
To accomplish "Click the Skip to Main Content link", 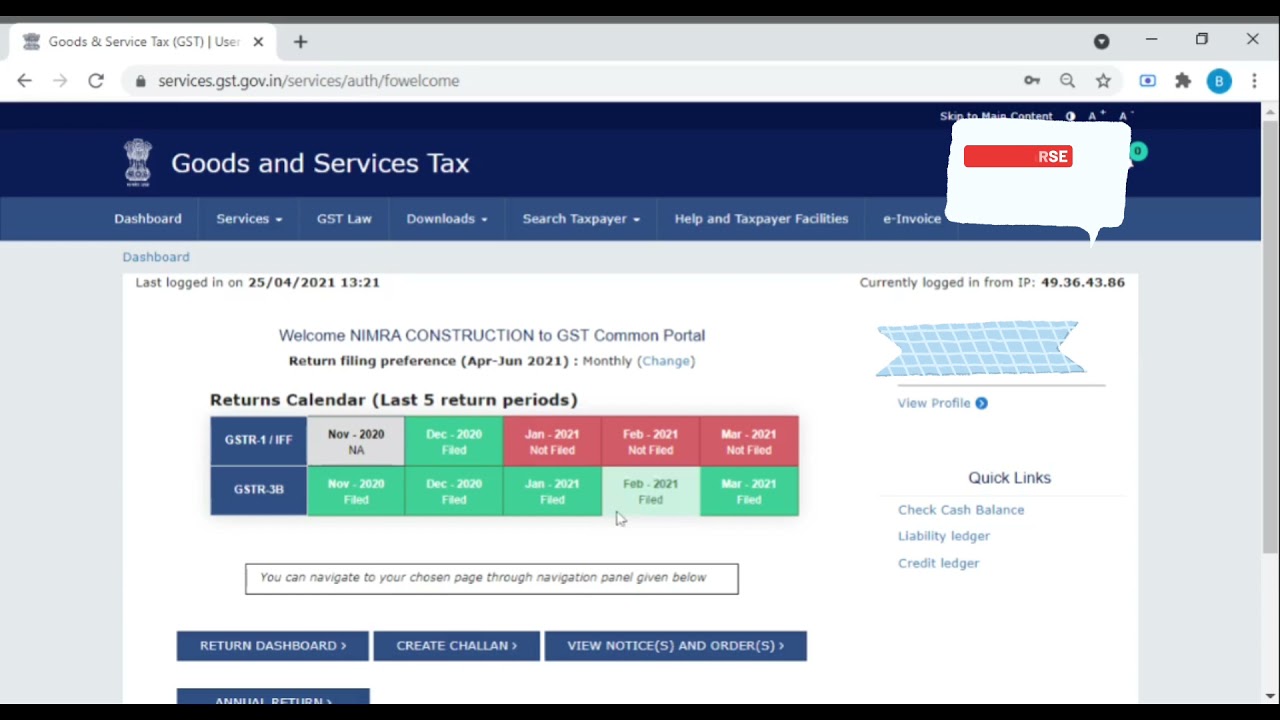I will (x=996, y=116).
